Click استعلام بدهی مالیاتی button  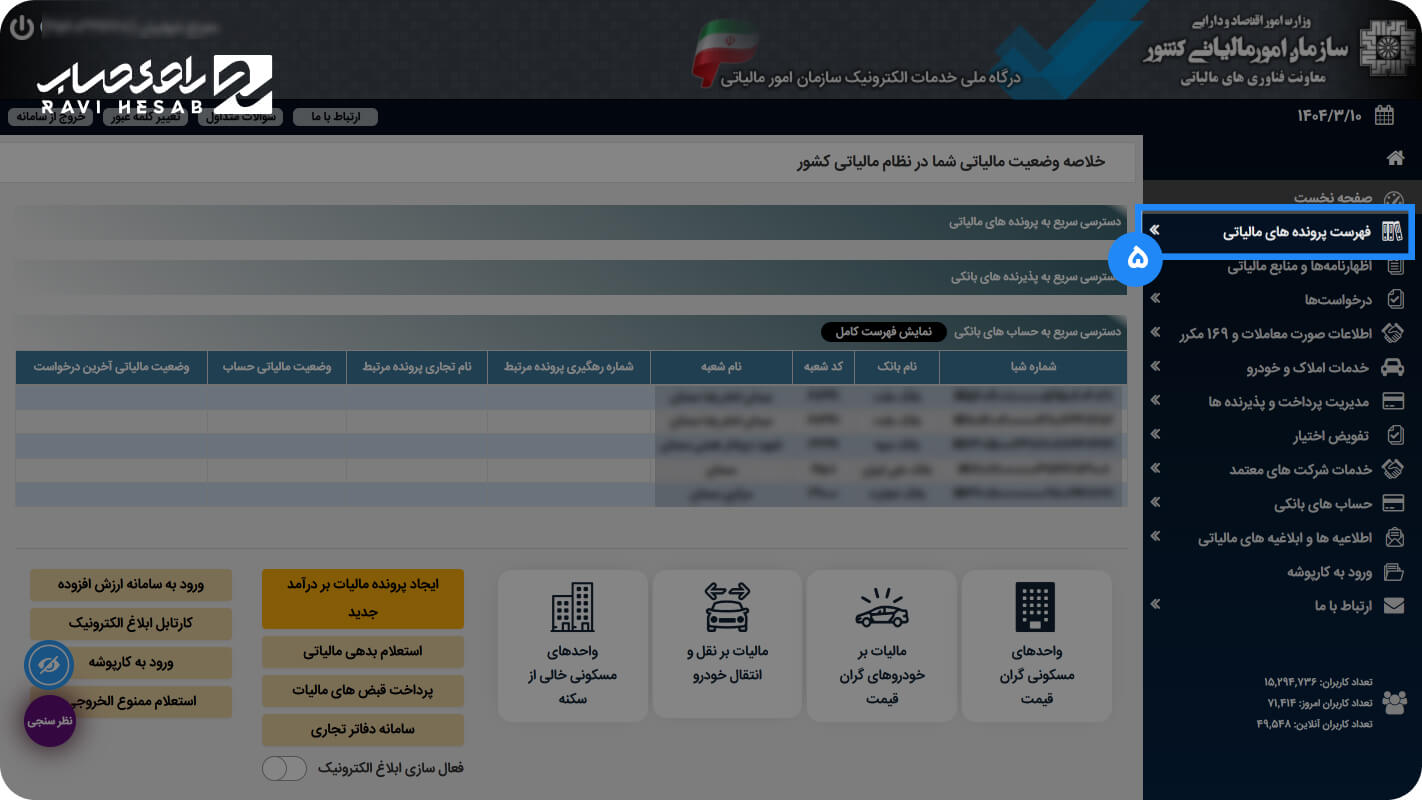point(363,651)
